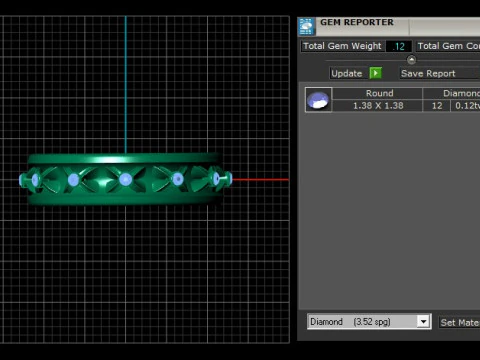Collapse the panel with the round arrow

(411, 60)
